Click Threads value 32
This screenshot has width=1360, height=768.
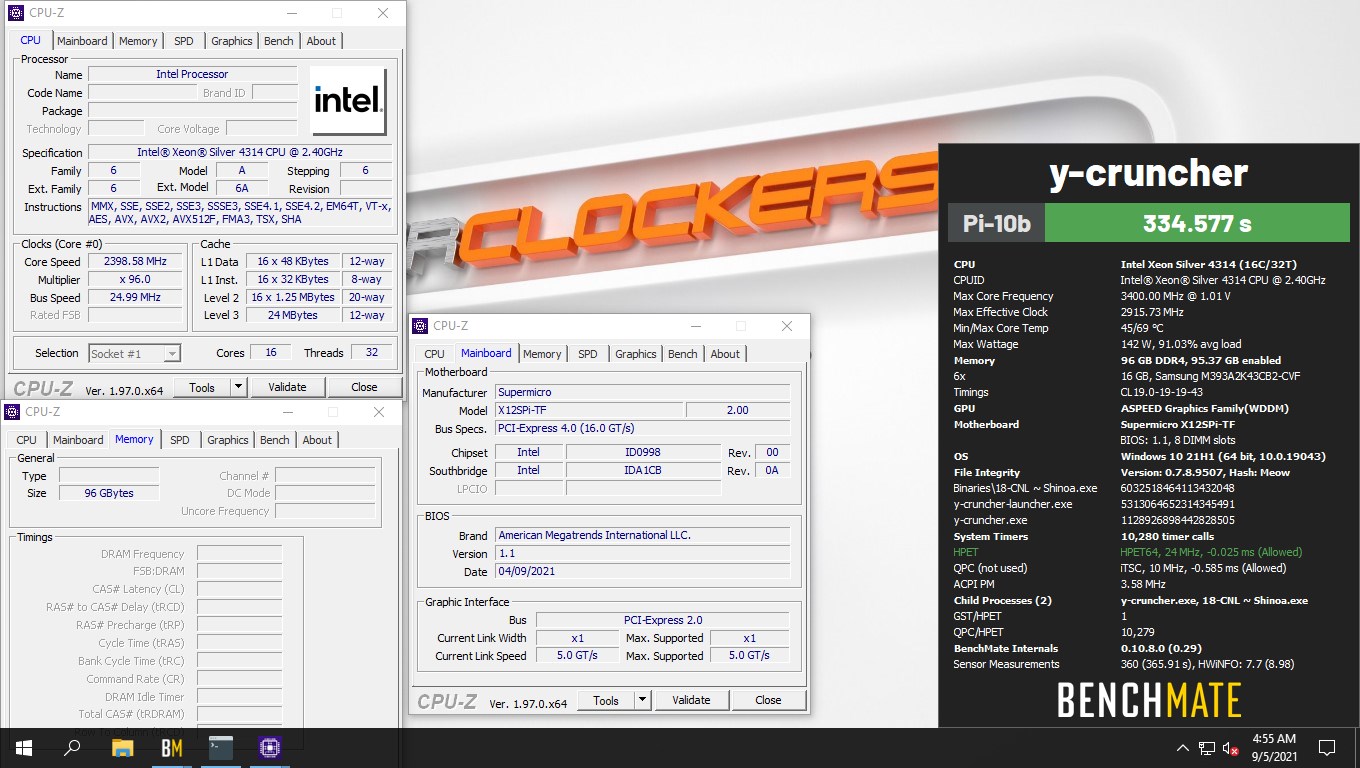371,352
